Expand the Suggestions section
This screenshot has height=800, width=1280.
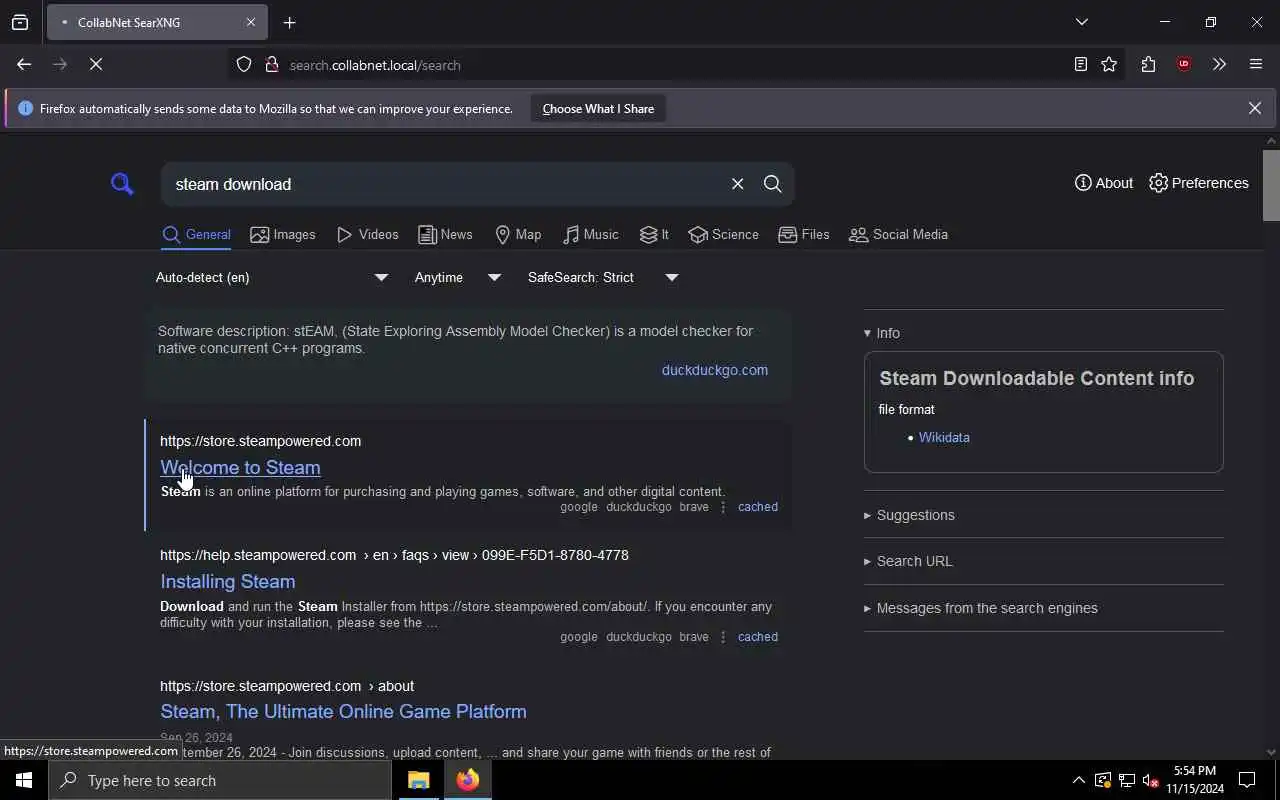(909, 515)
